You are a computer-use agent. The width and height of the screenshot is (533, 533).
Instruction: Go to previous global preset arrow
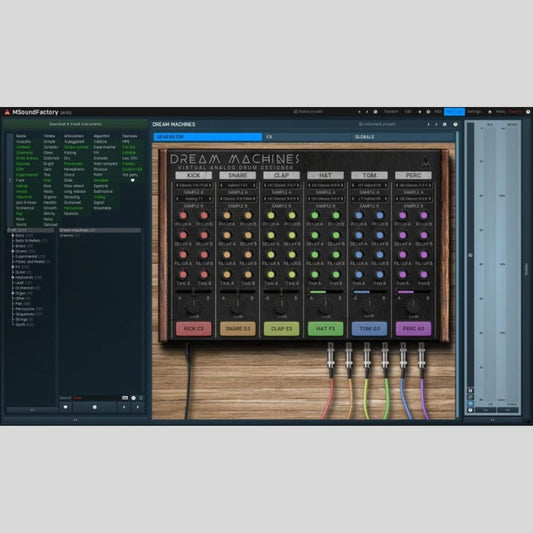[359, 112]
